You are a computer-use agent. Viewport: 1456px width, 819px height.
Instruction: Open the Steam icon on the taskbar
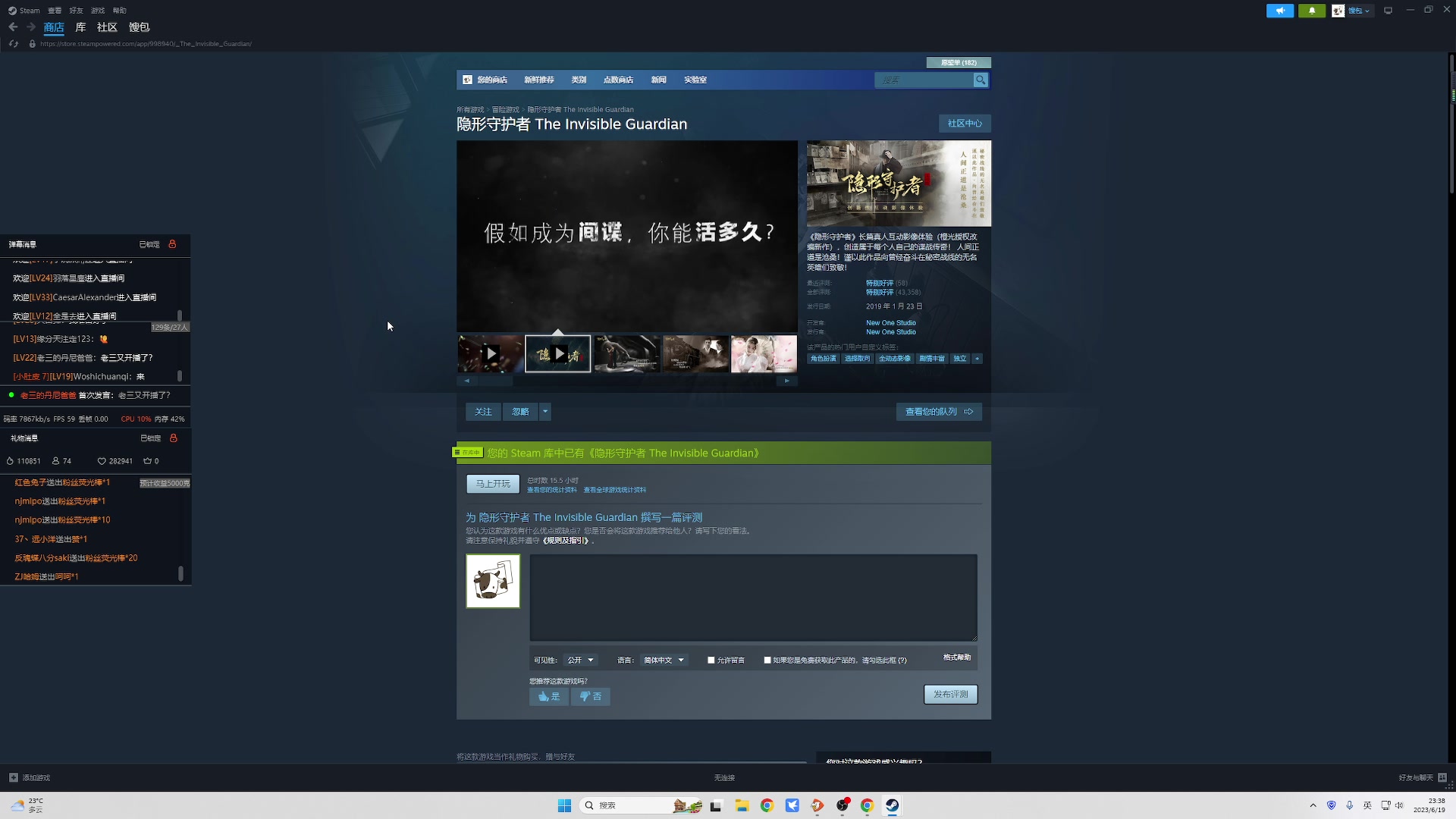(892, 805)
